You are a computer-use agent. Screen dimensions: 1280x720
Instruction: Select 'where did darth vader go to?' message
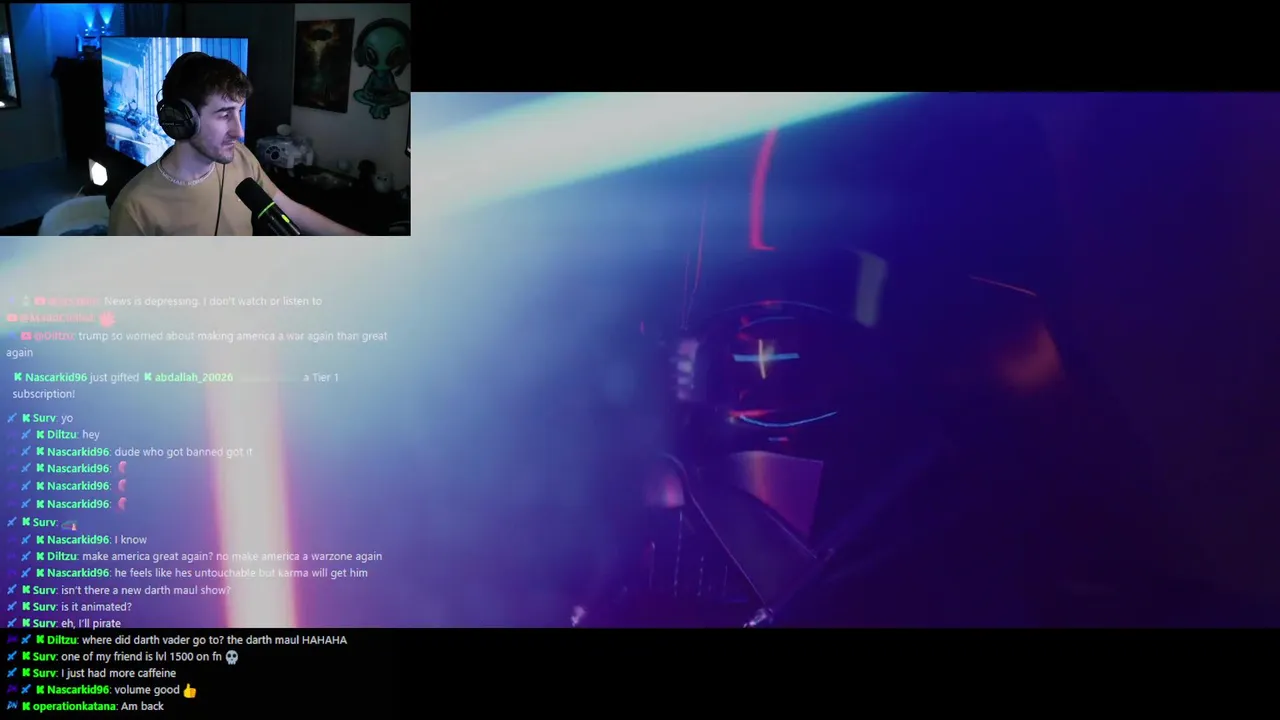[214, 640]
